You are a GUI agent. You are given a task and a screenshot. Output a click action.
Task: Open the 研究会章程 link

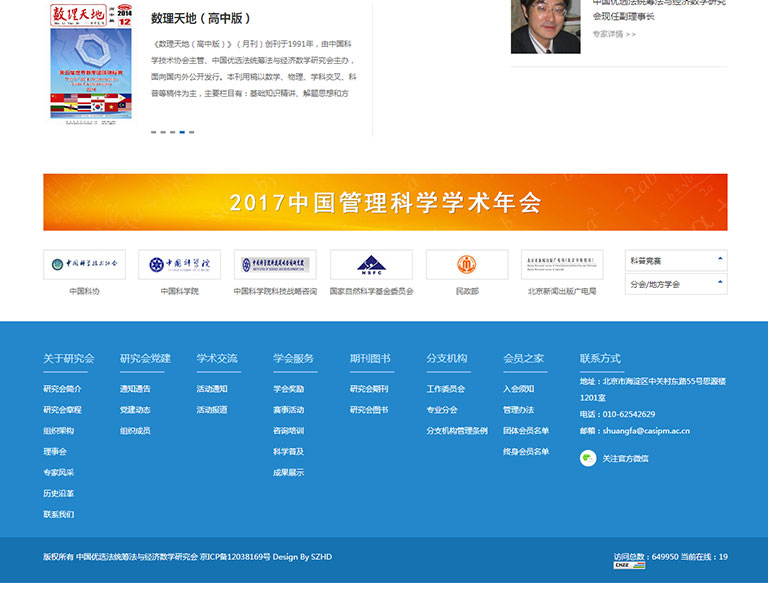coord(62,410)
